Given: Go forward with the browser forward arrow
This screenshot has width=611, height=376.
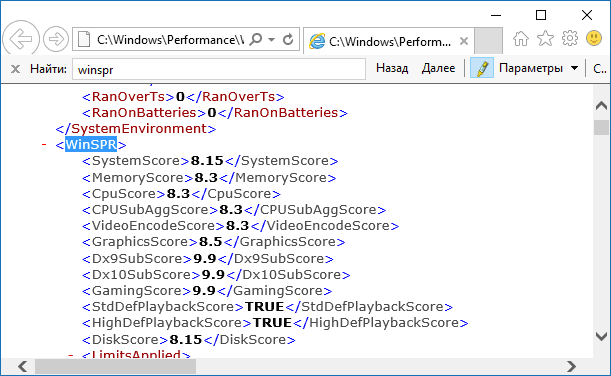Looking at the screenshot, I should pyautogui.click(x=56, y=39).
